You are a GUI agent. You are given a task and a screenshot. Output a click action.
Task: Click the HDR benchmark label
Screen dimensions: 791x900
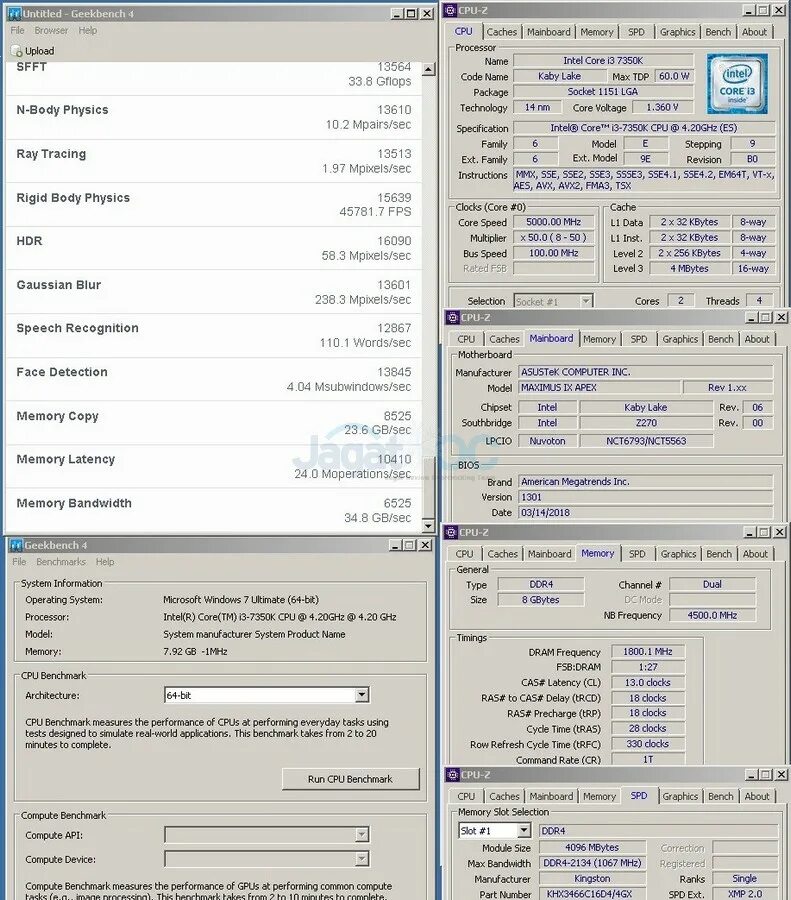[x=29, y=241]
